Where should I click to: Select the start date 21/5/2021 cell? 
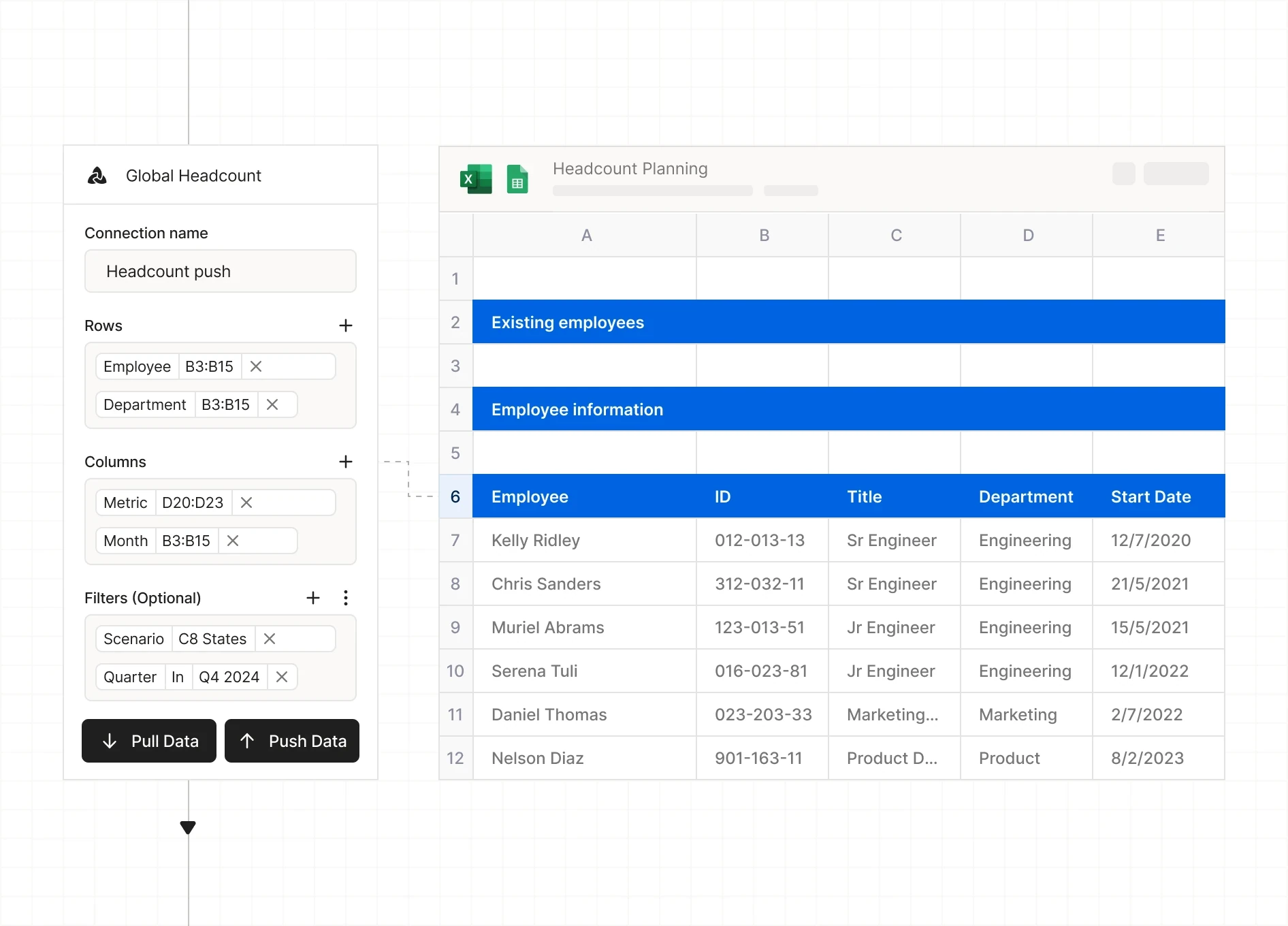pos(1159,584)
